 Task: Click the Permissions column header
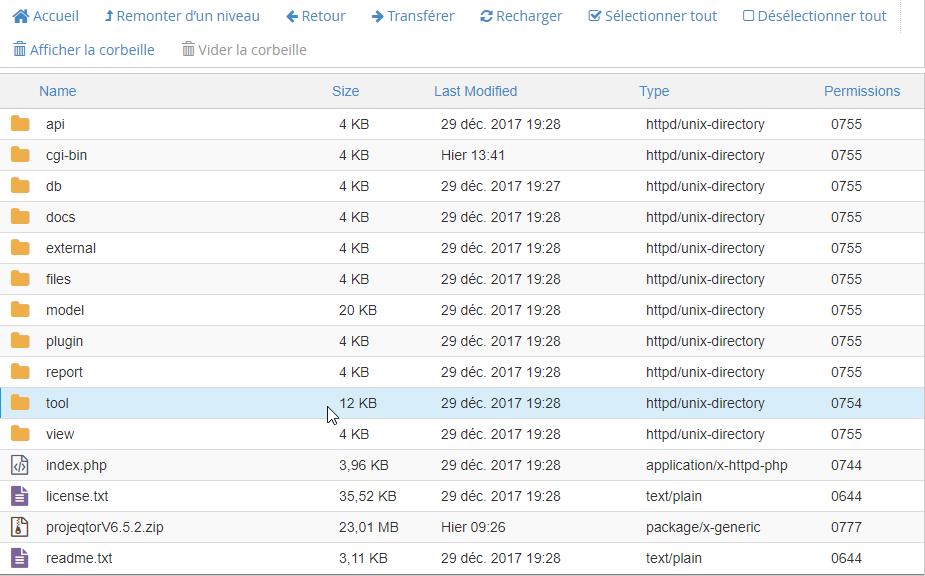pos(861,91)
